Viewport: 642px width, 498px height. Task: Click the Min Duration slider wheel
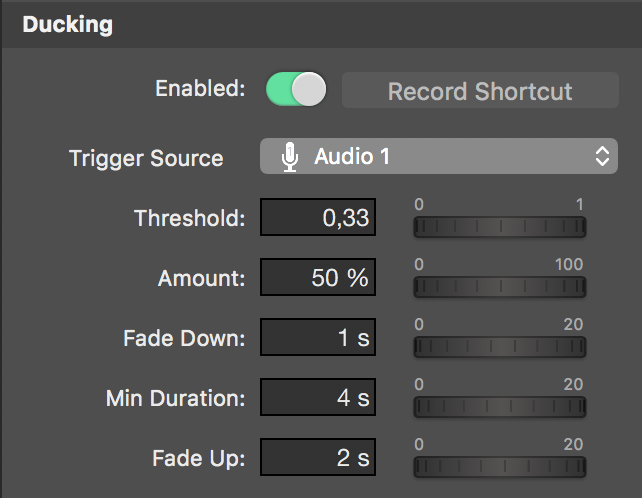tap(500, 406)
